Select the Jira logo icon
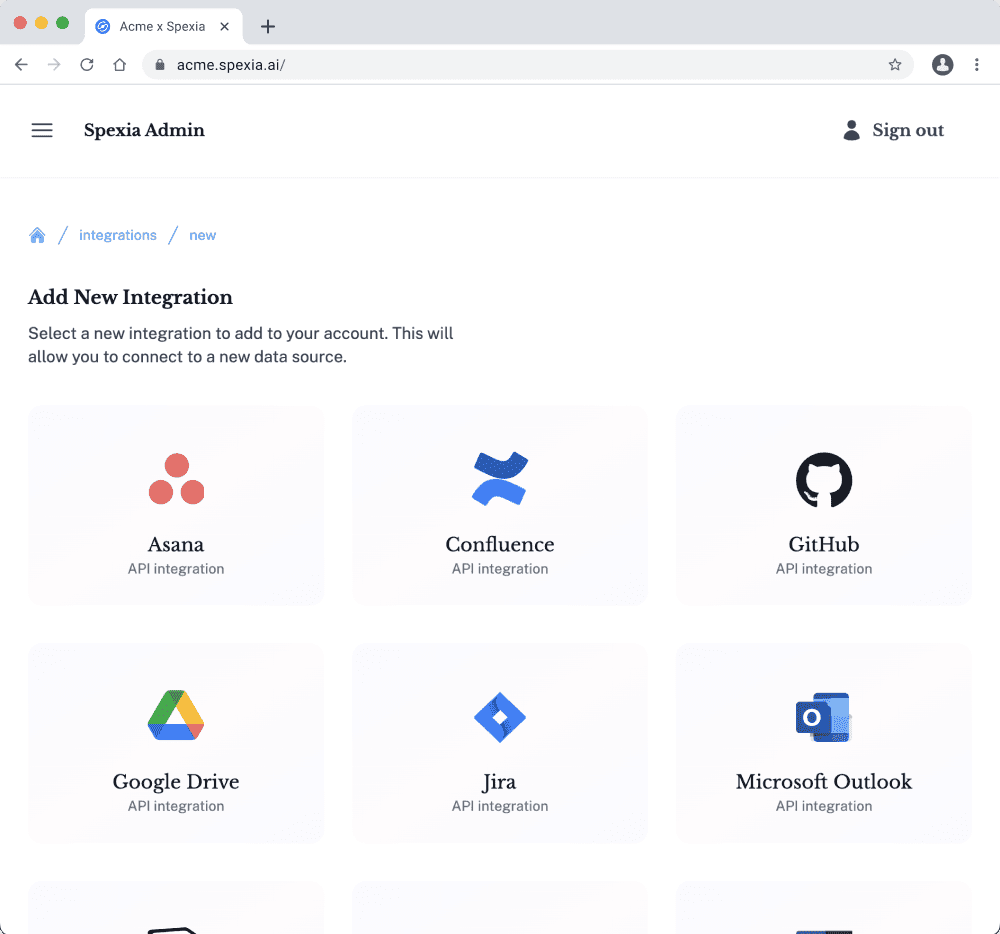Screen dimensions: 1000x934 tap(500, 717)
